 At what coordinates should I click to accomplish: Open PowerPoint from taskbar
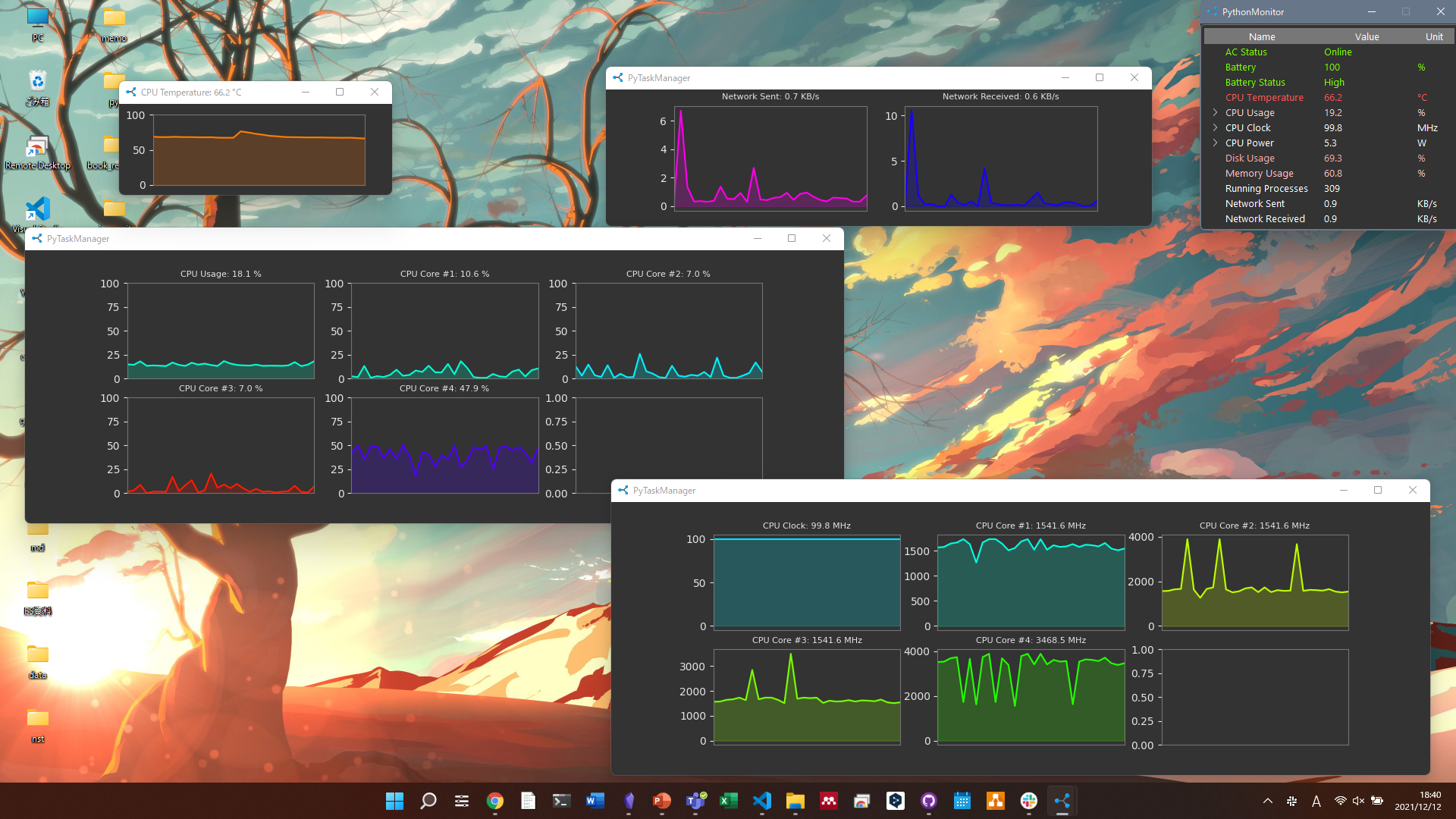[662, 801]
